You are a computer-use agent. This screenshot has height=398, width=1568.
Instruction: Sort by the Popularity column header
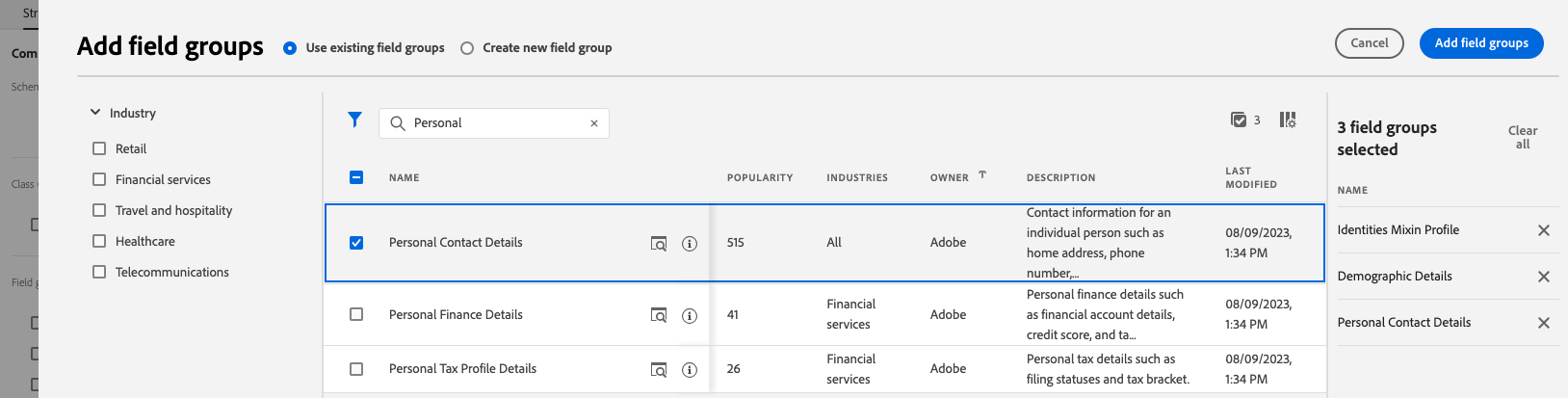point(760,178)
